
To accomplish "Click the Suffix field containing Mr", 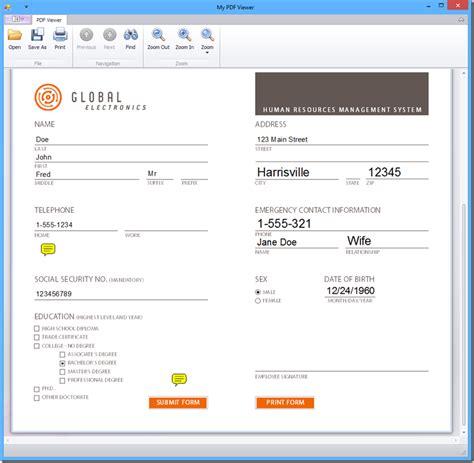I will (x=160, y=174).
